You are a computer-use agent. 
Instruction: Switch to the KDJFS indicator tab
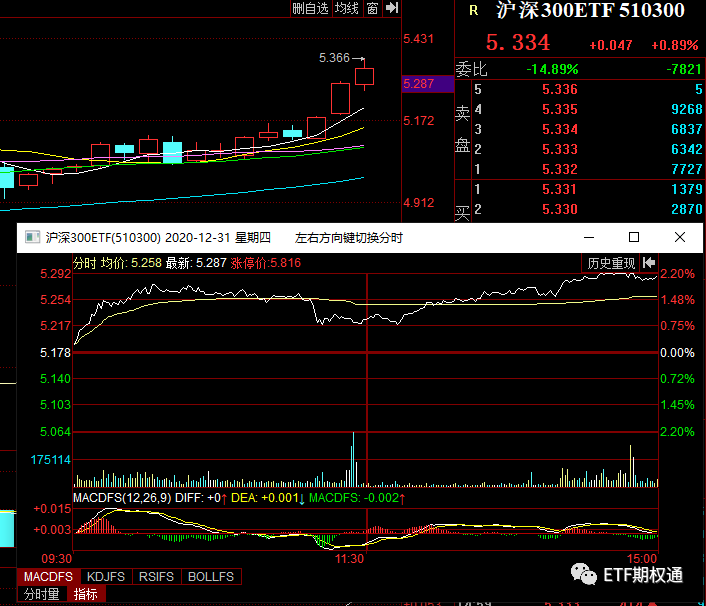pyautogui.click(x=106, y=577)
